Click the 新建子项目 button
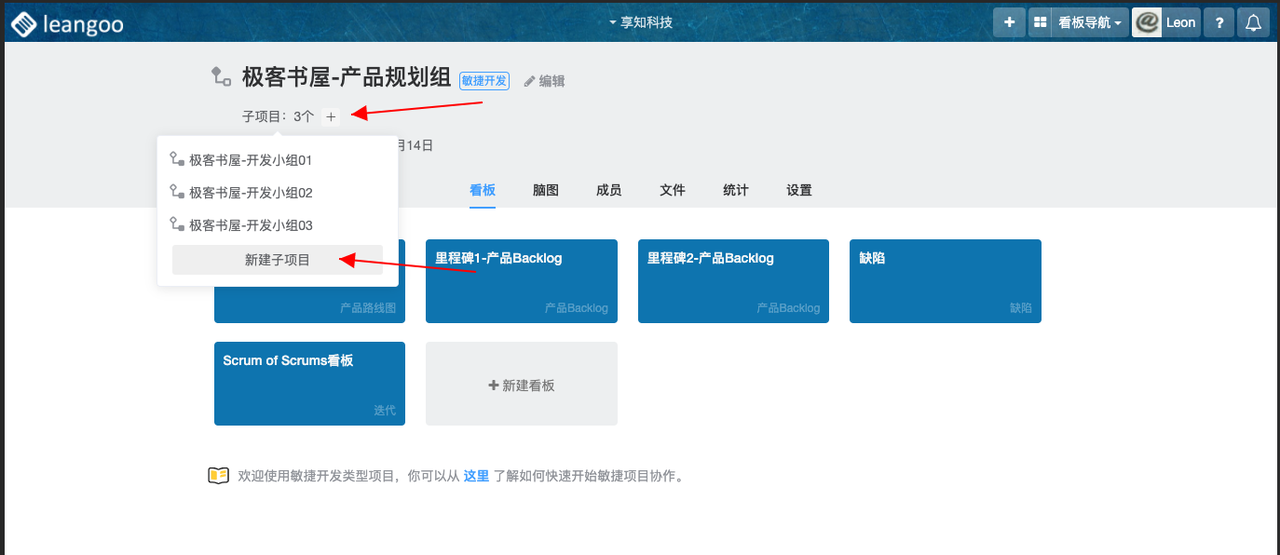This screenshot has height=555, width=1280. tap(277, 260)
